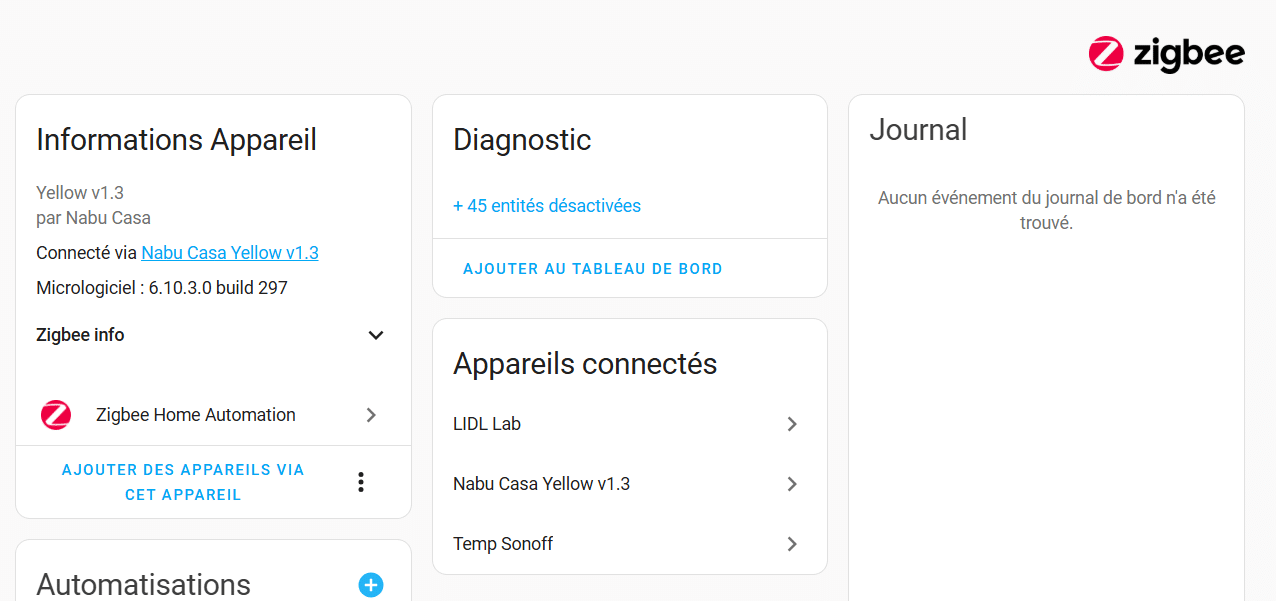
Task: Click the Journal card heading
Action: tap(918, 130)
